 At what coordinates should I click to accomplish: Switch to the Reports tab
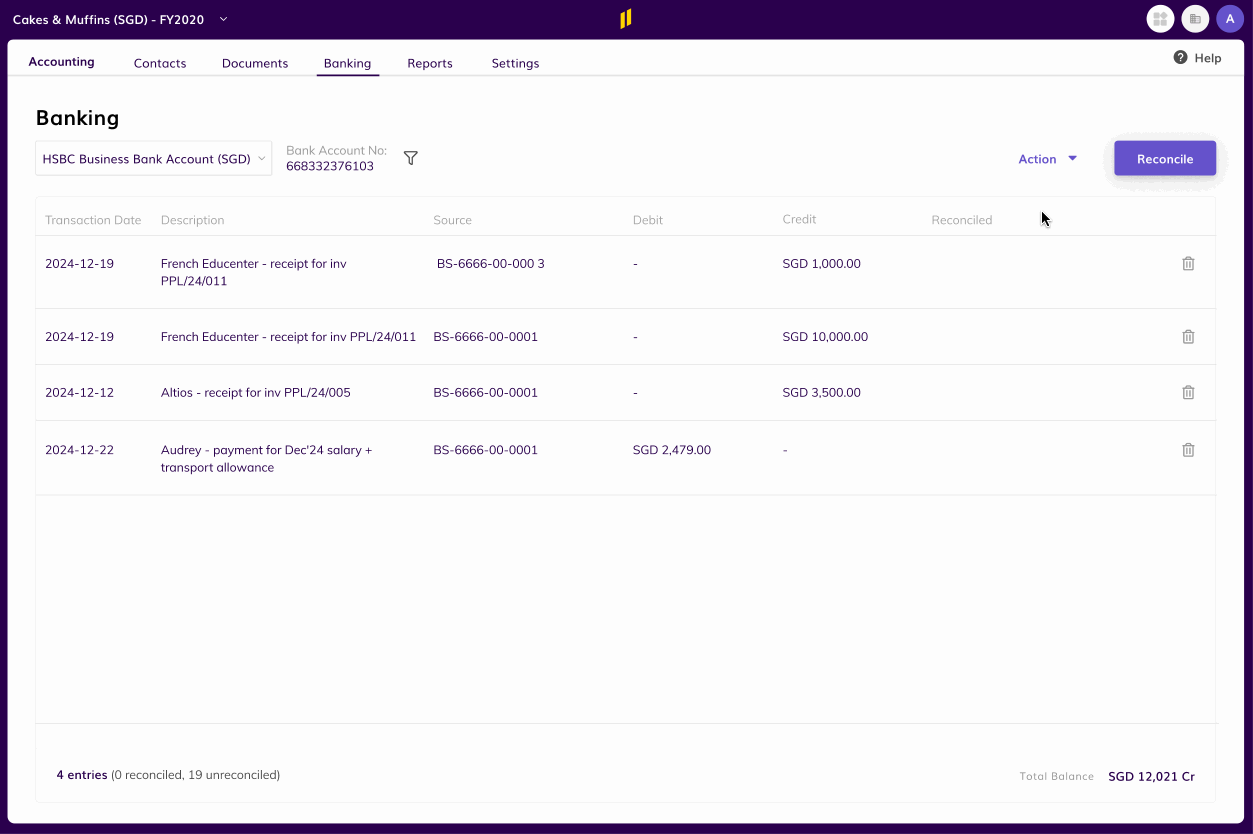point(429,62)
